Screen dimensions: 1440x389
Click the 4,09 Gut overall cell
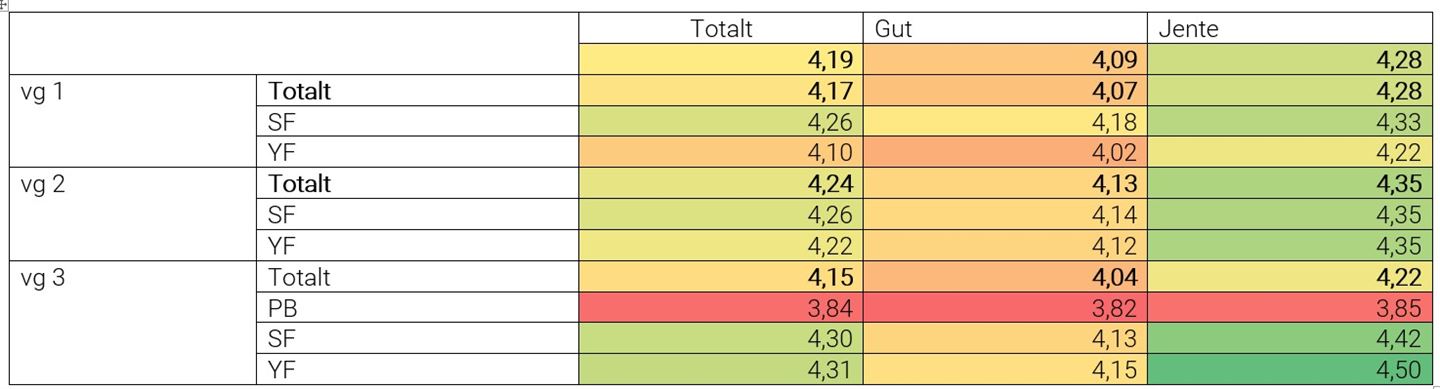click(x=1004, y=59)
